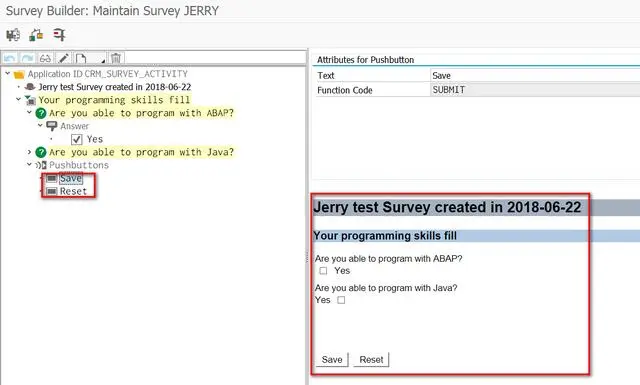Select Your programming skills fill tree node
The height and width of the screenshot is (385, 640).
coord(114,100)
